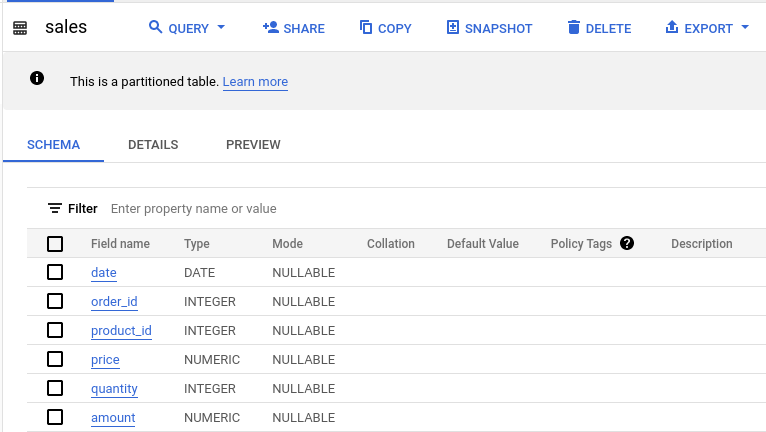Open the quantity field link
The height and width of the screenshot is (432, 766).
pos(114,389)
